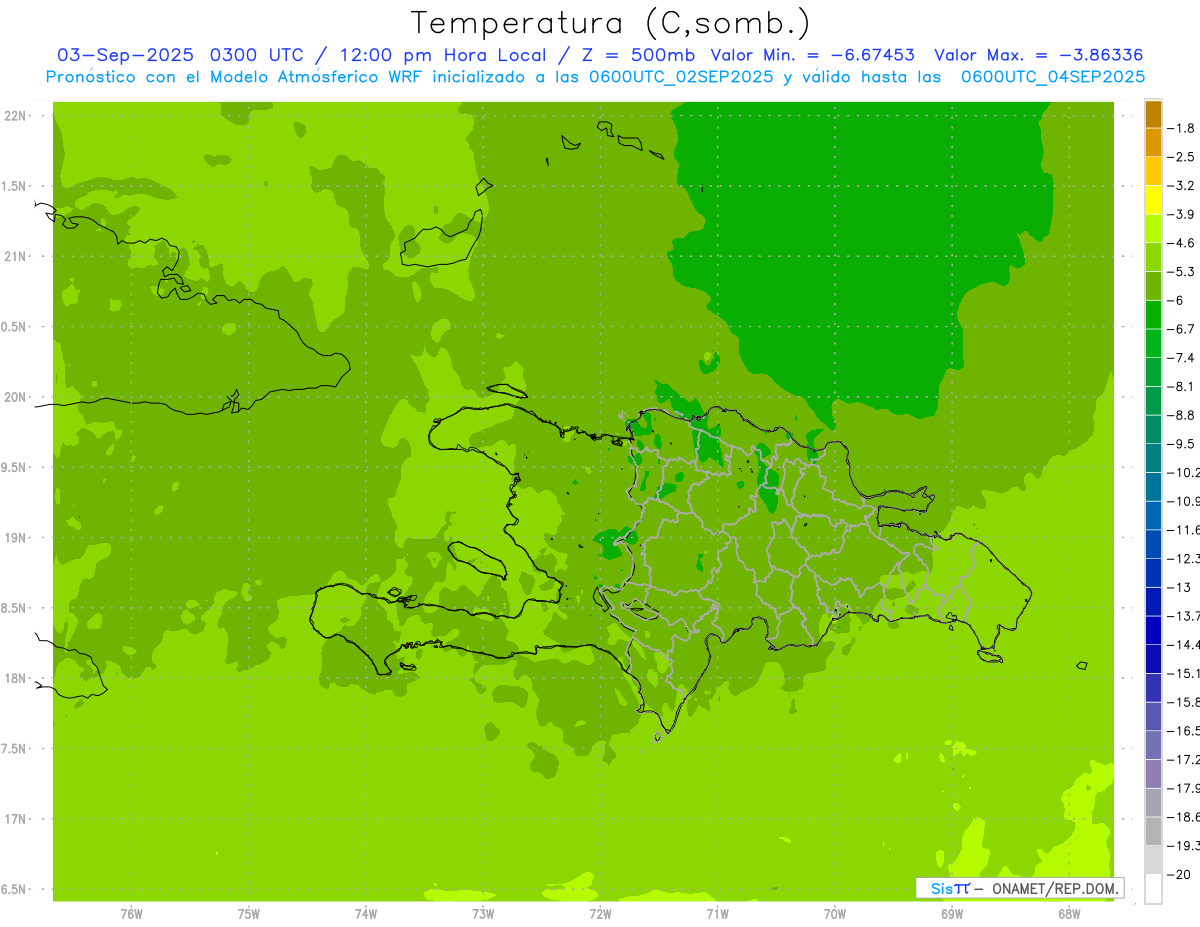Click "Valor Min. = -6.67453" readout
Viewport: 1200px width, 927px height.
[812, 55]
